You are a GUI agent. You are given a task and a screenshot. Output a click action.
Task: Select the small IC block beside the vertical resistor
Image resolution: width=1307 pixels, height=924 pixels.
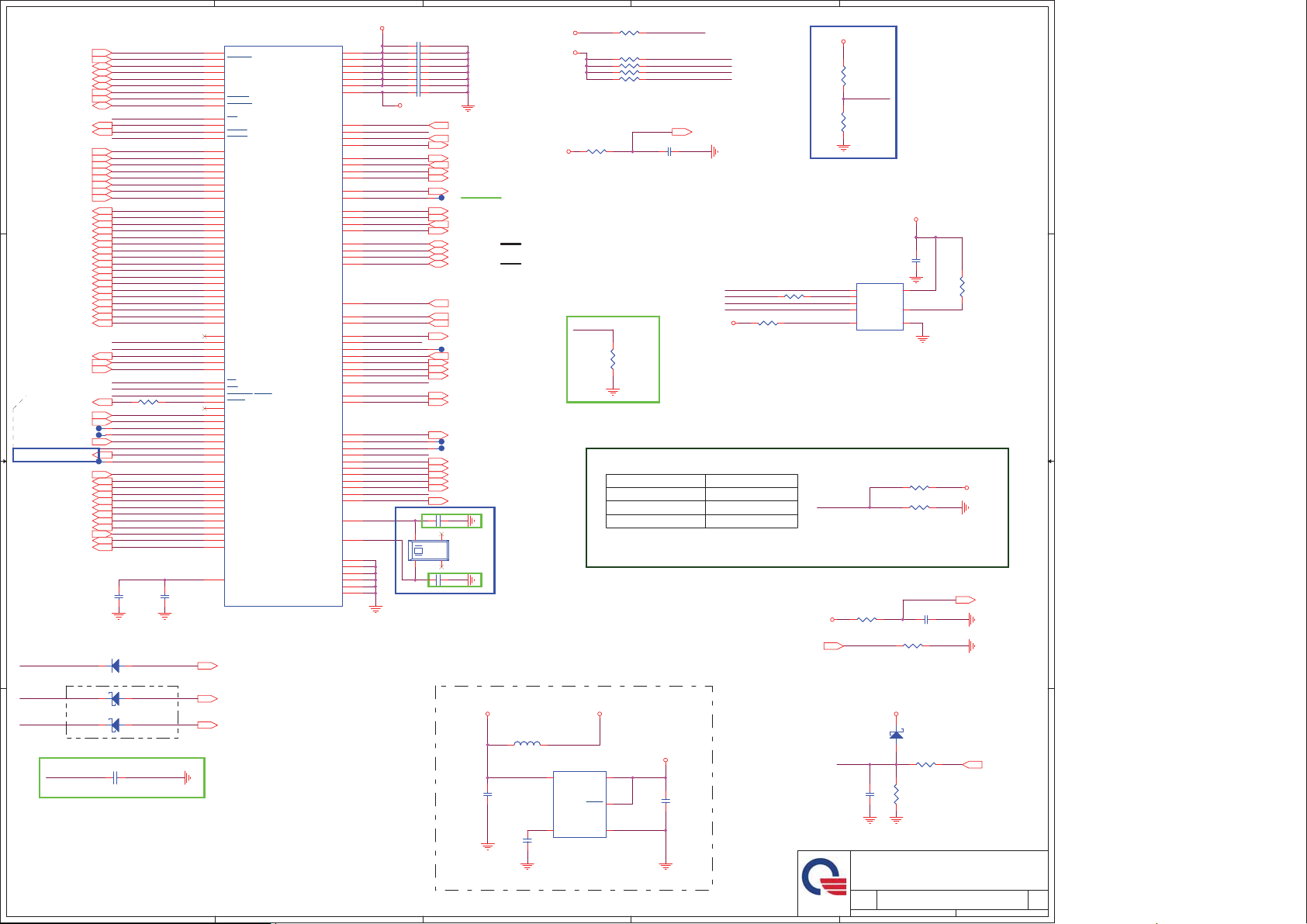pos(880,306)
